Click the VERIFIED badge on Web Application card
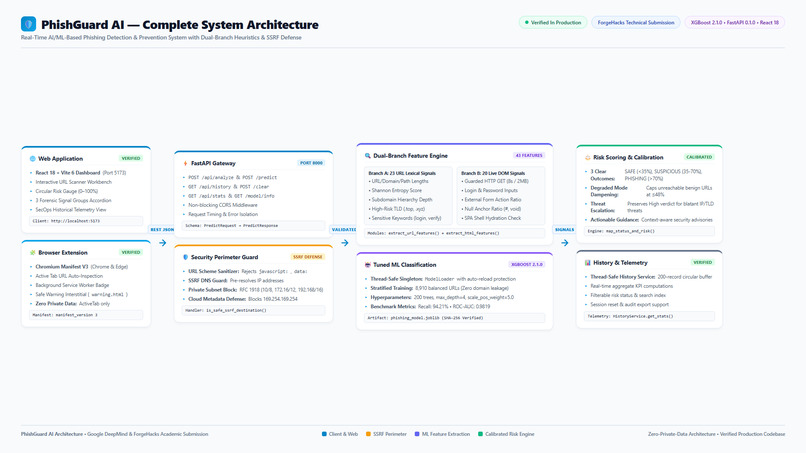 point(131,158)
